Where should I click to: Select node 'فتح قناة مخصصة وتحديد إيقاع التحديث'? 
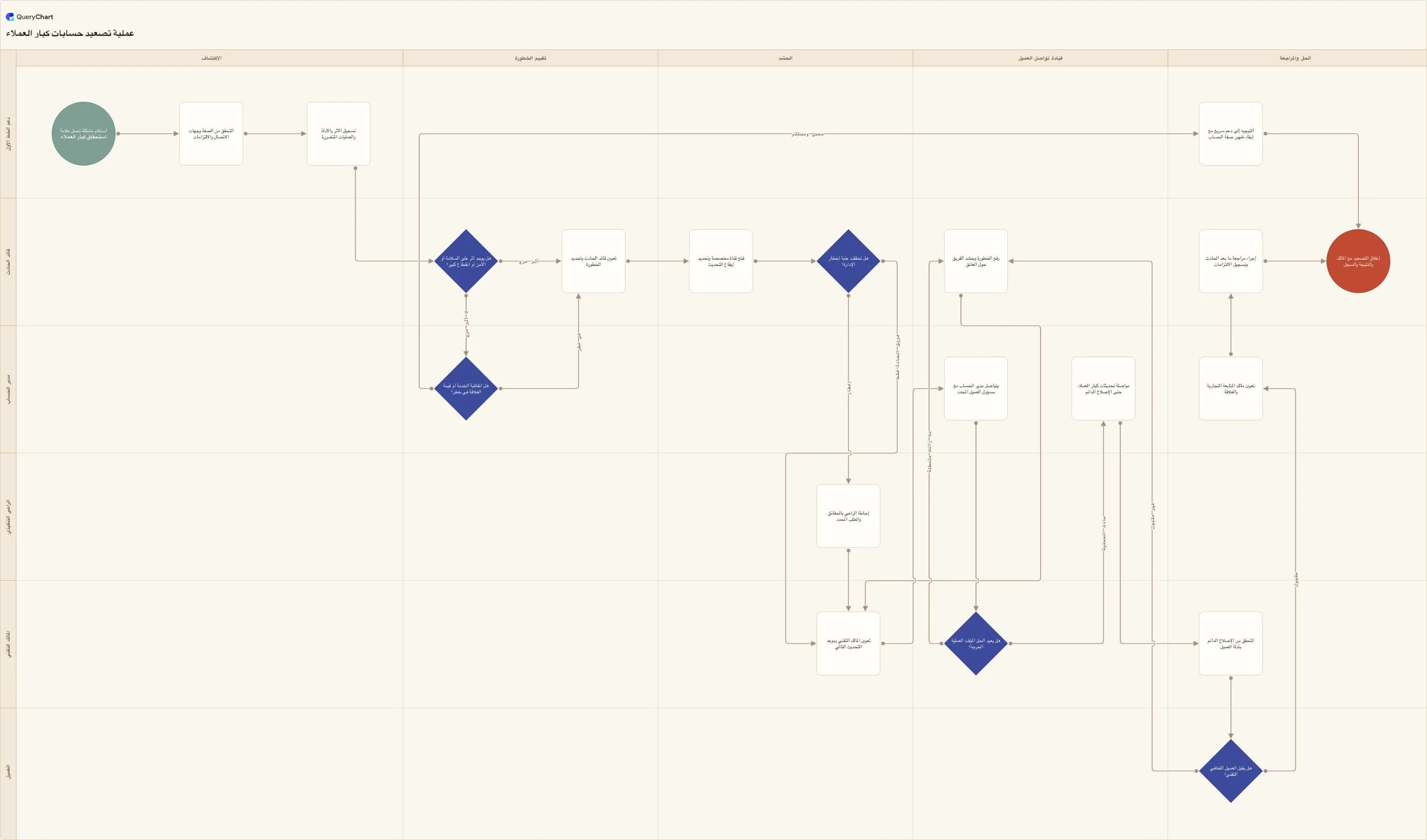721,261
